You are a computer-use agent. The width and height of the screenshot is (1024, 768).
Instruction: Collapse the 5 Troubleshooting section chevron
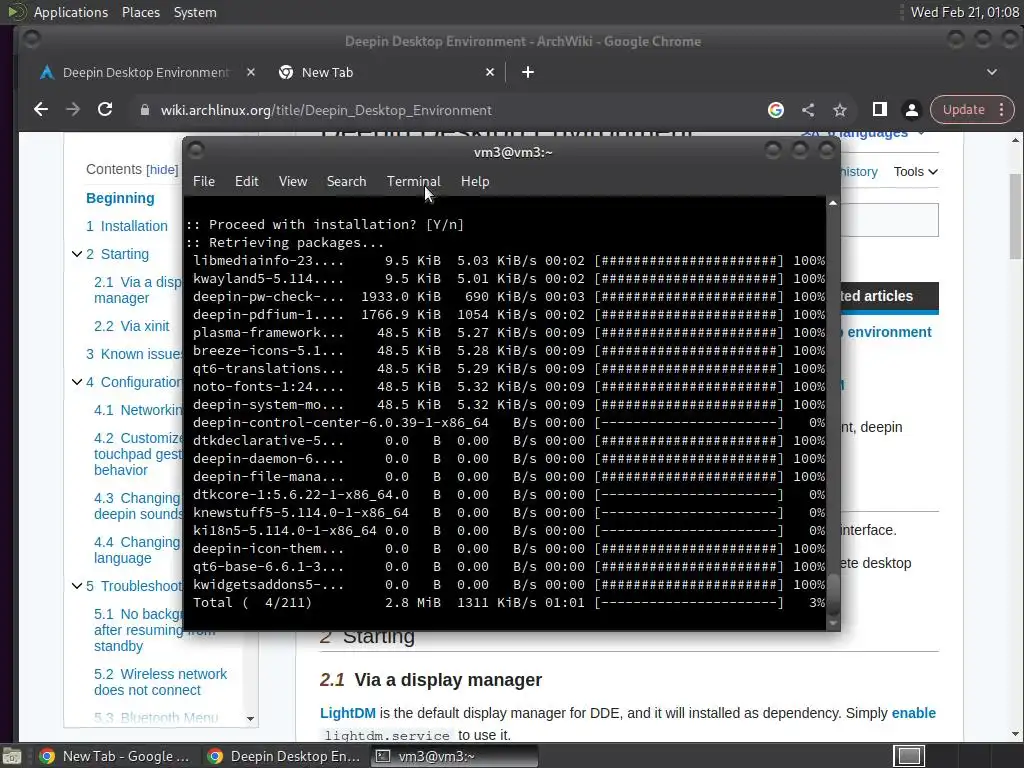[76, 586]
